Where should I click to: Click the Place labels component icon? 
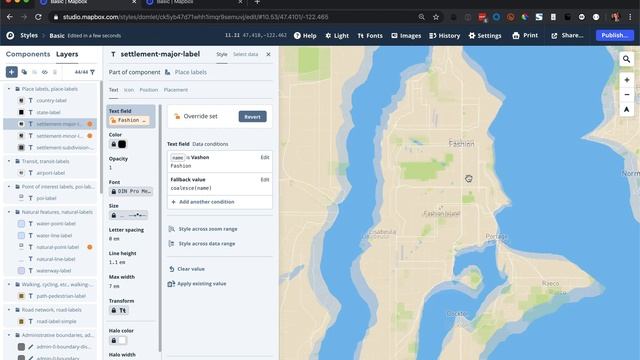point(168,72)
